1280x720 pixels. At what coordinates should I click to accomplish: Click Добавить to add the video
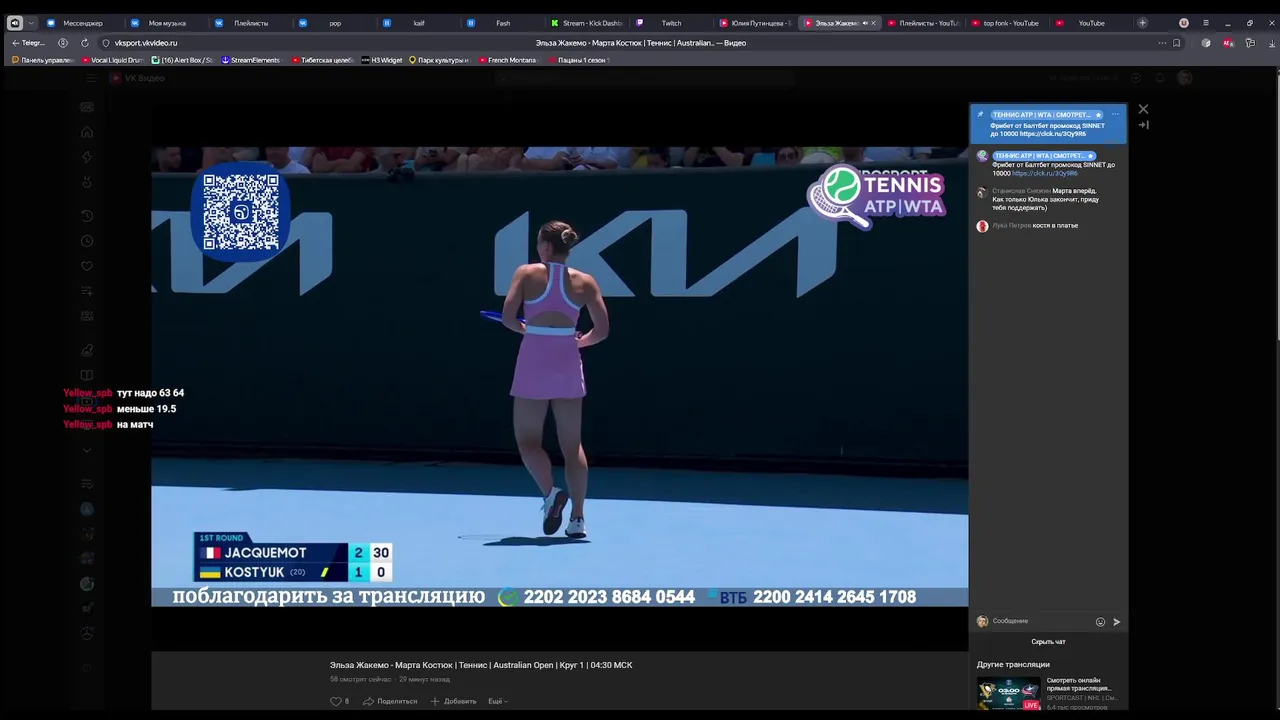click(453, 701)
